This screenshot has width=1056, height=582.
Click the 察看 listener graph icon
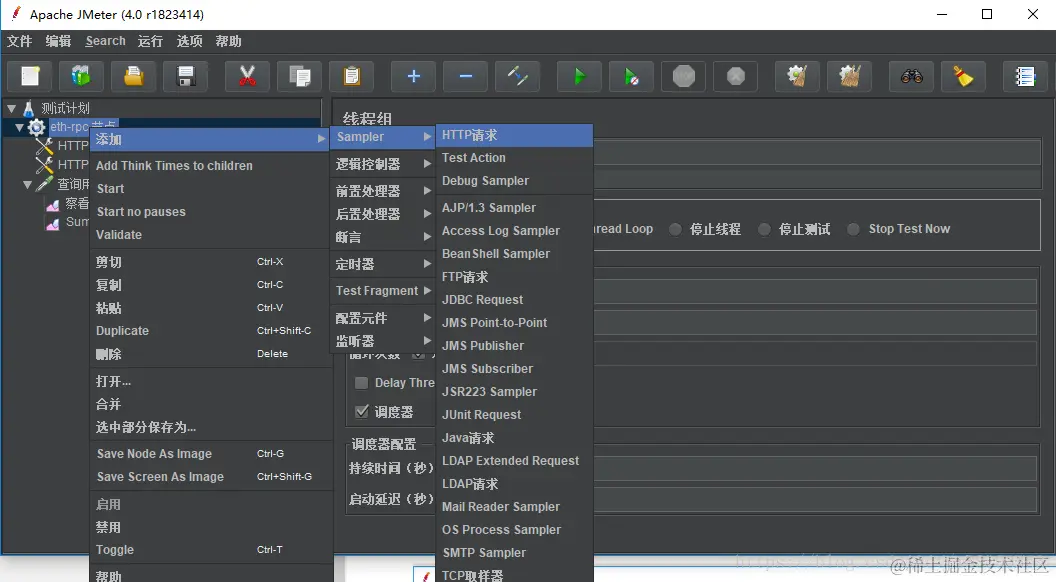(x=53, y=205)
